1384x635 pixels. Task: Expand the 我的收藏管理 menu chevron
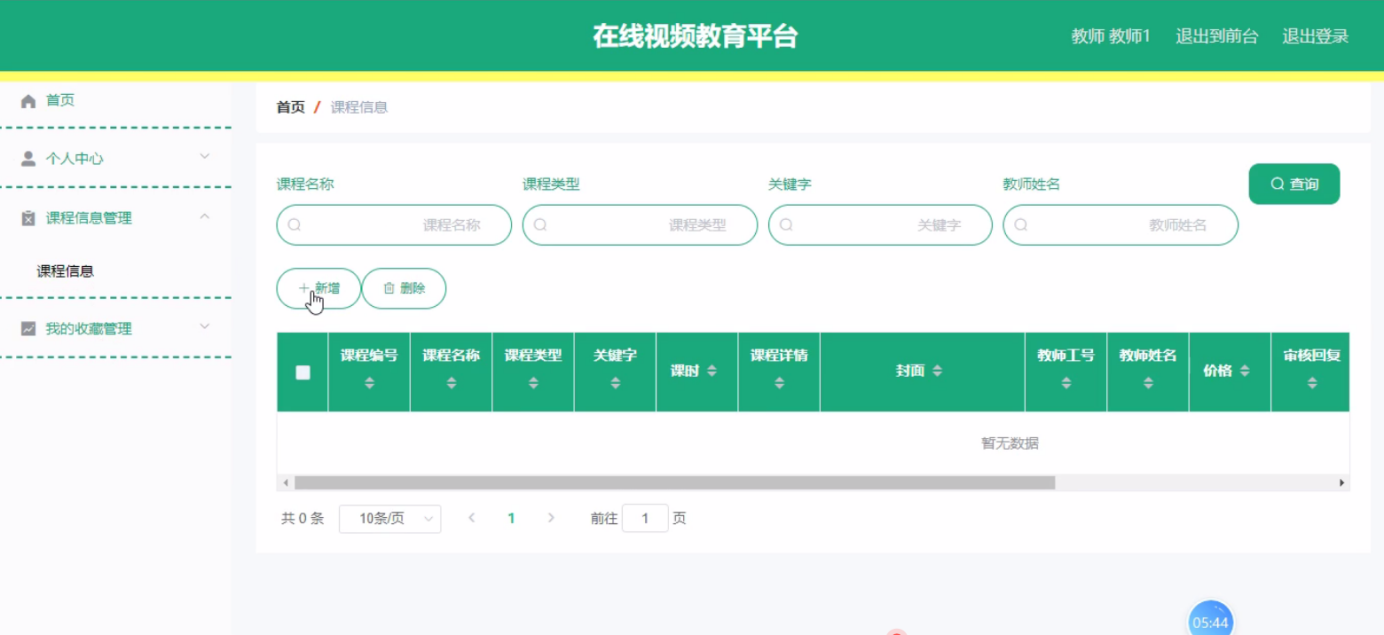[x=204, y=327]
